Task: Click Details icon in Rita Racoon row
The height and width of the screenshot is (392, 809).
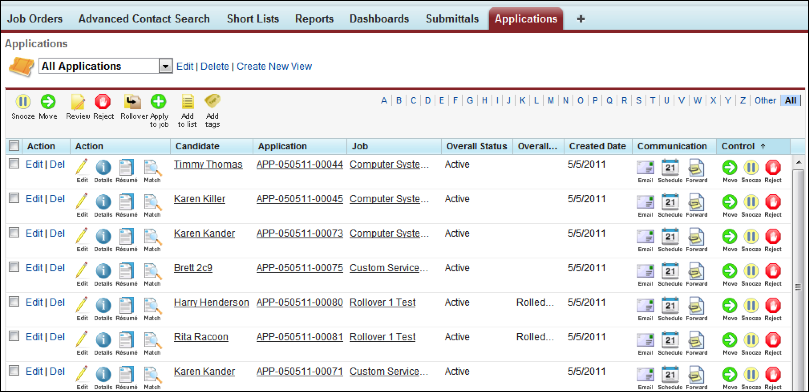Action: 103,339
